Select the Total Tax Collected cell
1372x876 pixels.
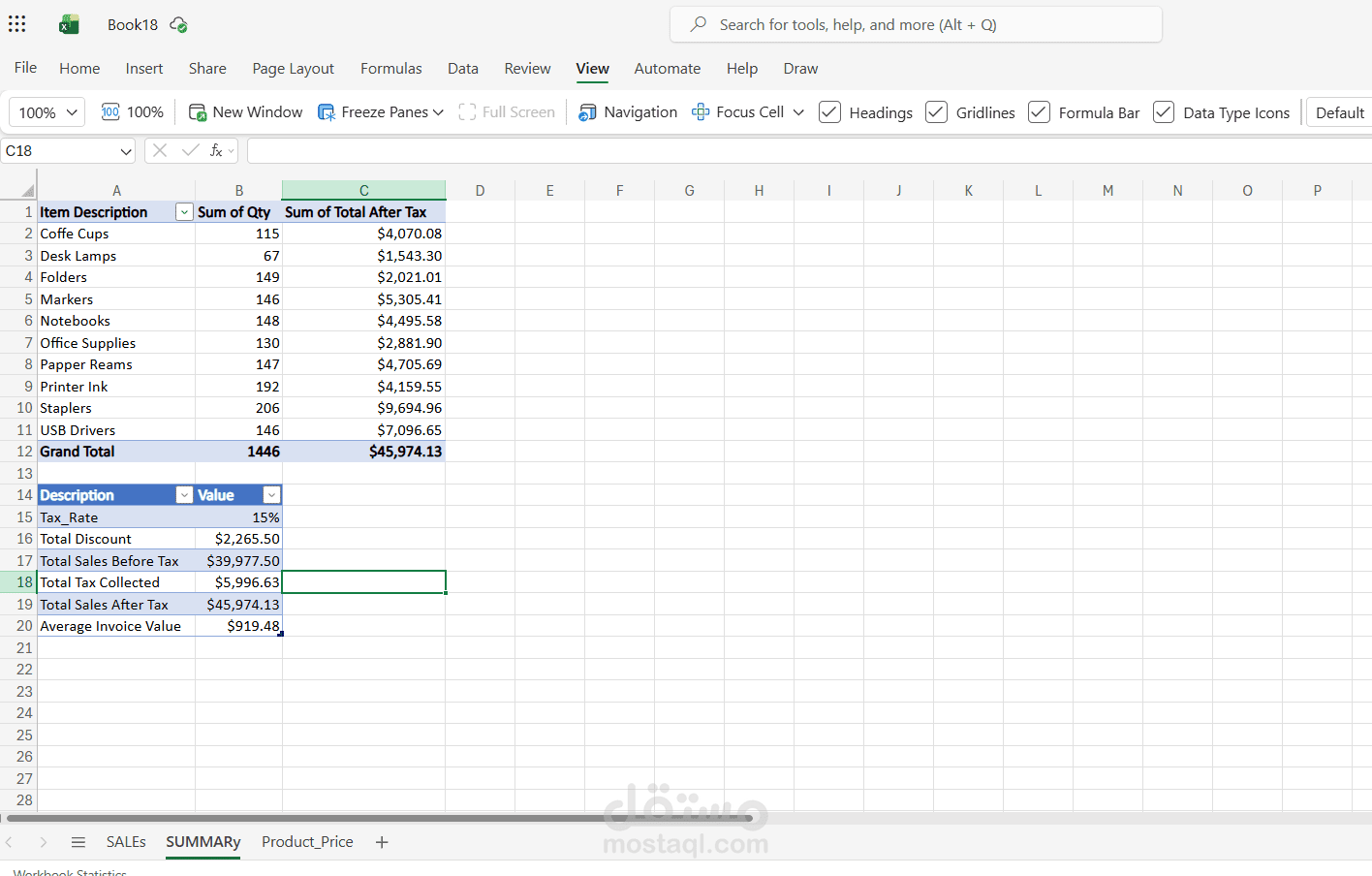[x=116, y=582]
